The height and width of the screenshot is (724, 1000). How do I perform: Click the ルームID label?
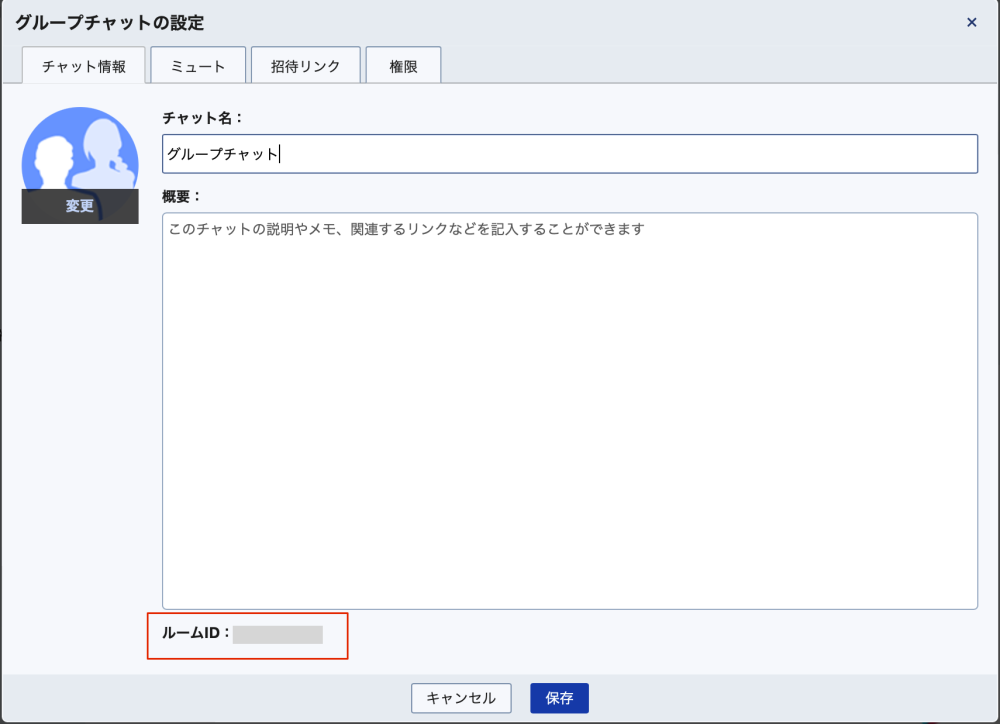(195, 633)
